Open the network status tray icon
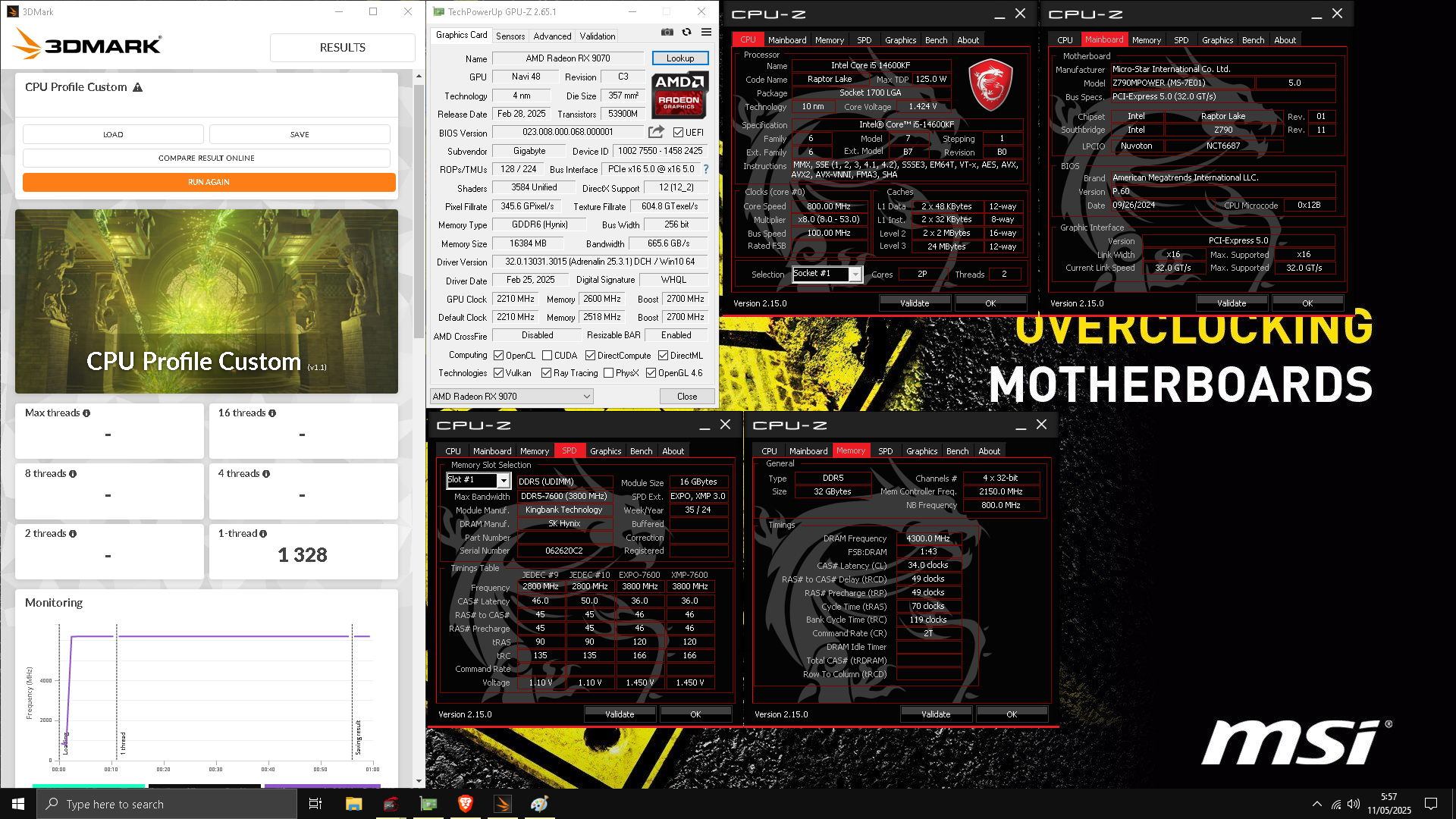 pyautogui.click(x=1335, y=804)
